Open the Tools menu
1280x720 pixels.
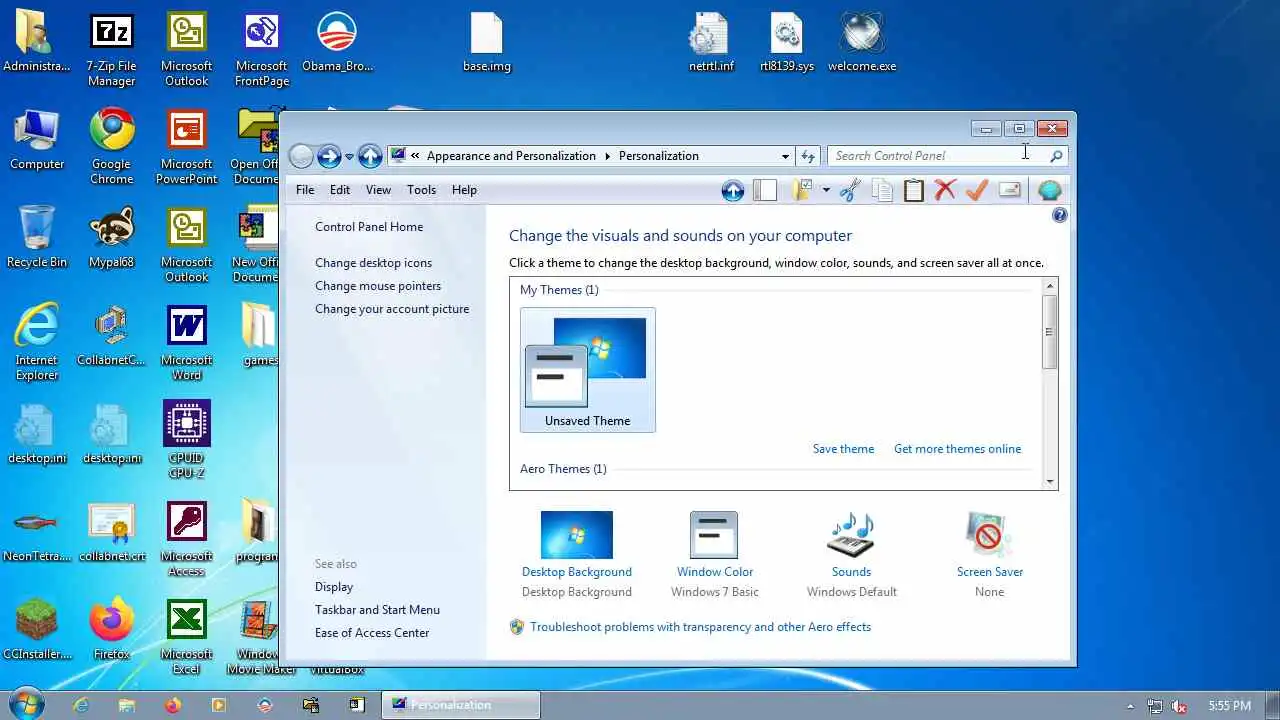421,190
